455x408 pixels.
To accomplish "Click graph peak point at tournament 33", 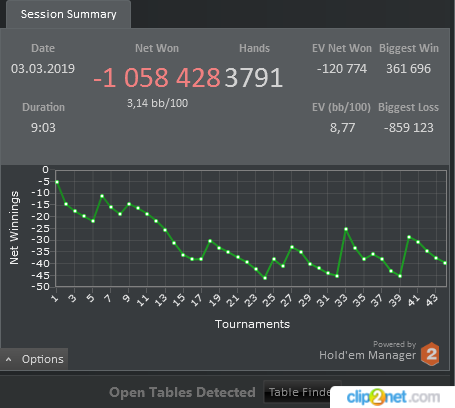I will [x=346, y=229].
